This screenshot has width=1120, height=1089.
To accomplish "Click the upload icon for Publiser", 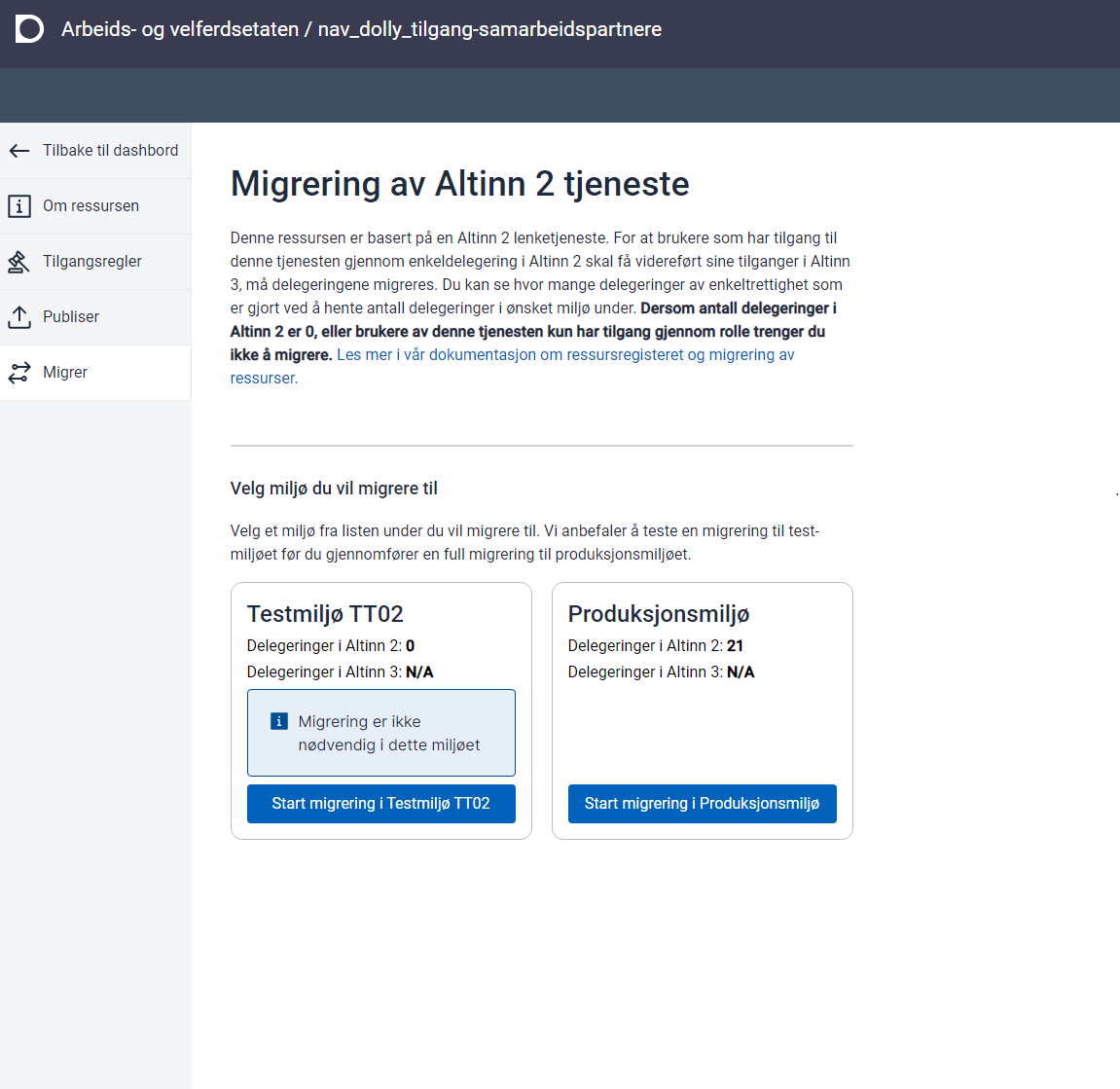I will [x=19, y=317].
